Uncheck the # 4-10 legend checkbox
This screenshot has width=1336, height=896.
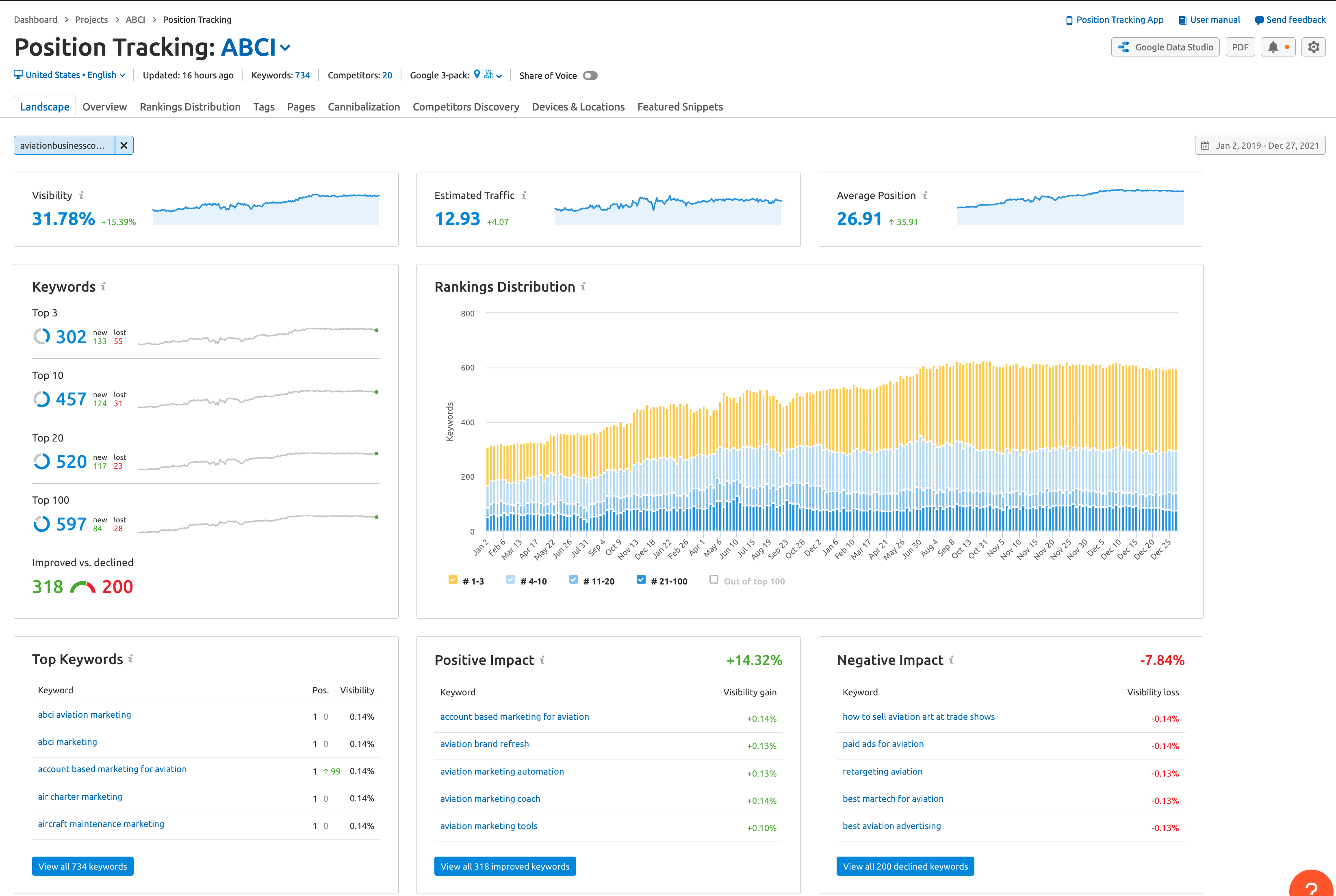510,580
